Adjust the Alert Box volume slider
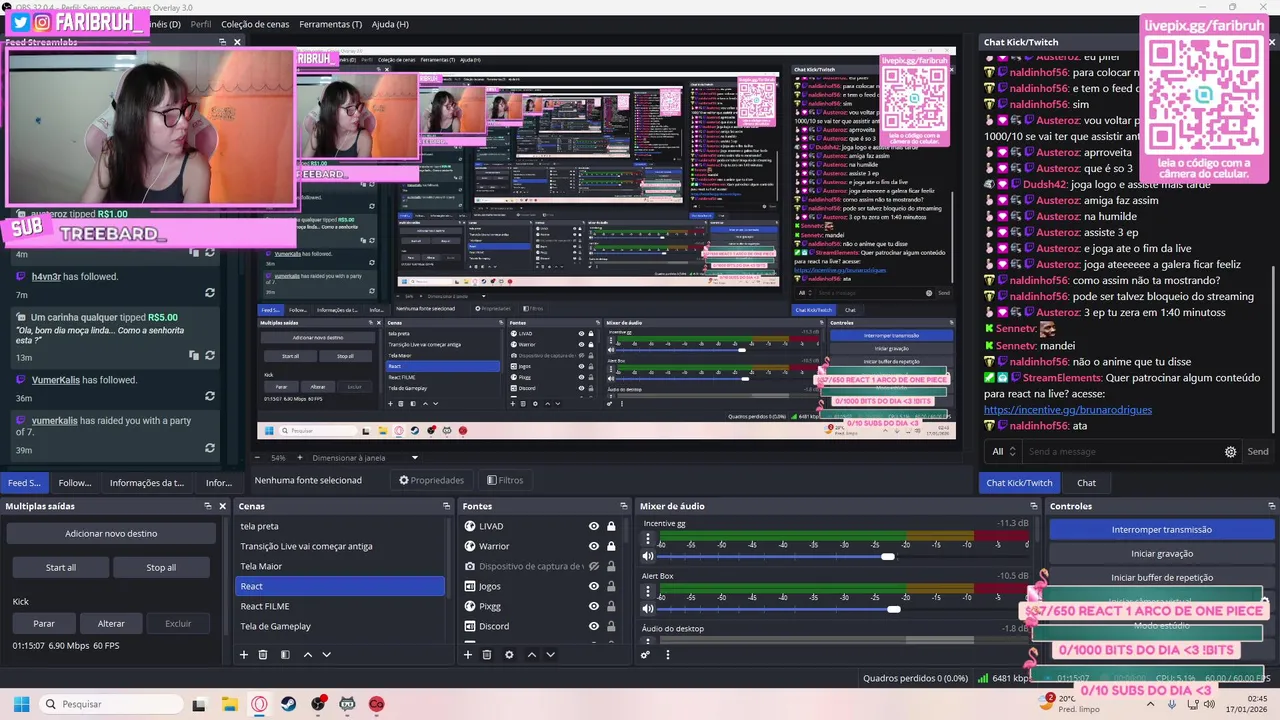 pyautogui.click(x=893, y=609)
